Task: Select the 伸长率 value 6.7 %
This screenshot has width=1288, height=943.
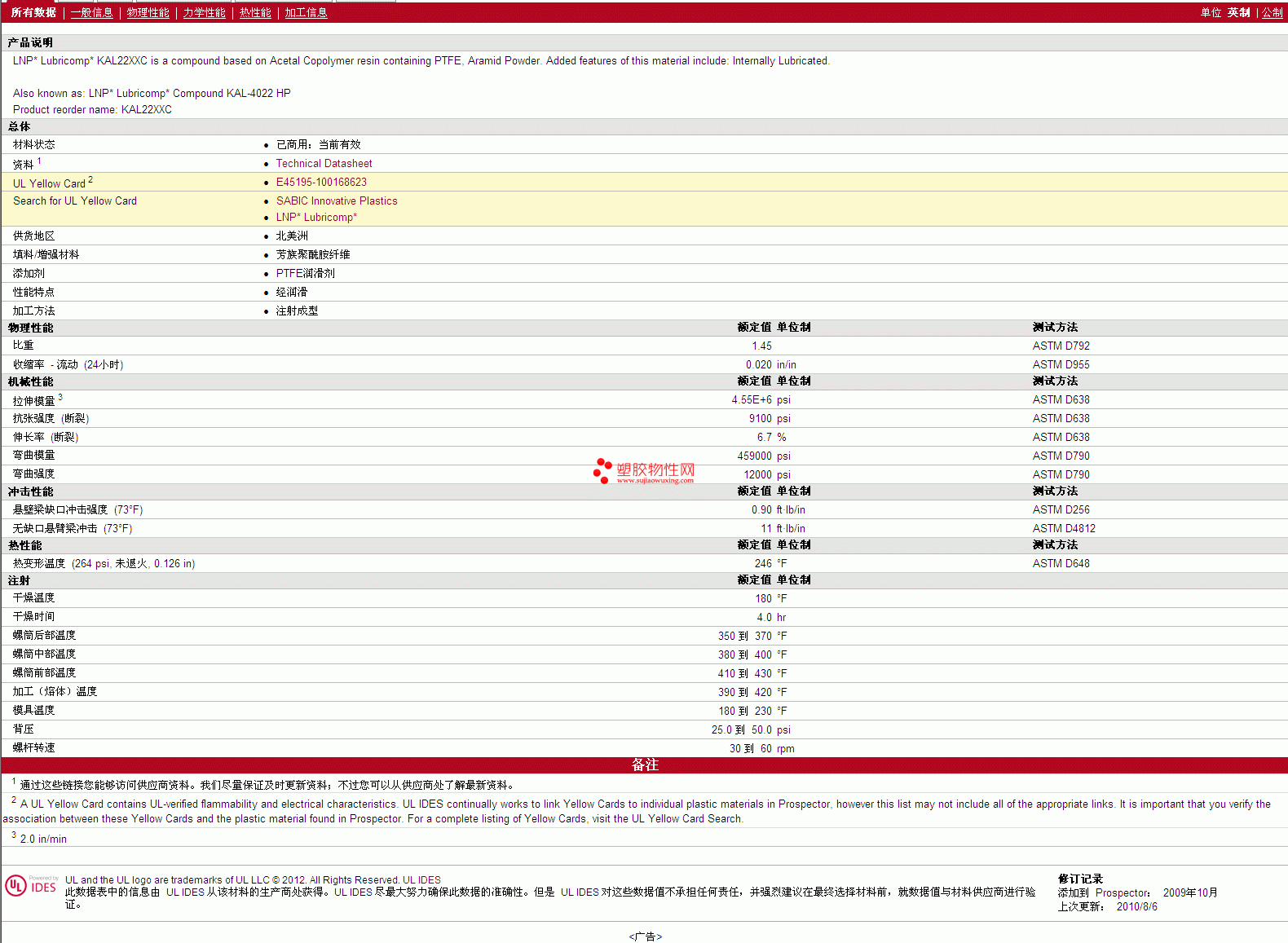Action: 771,438
